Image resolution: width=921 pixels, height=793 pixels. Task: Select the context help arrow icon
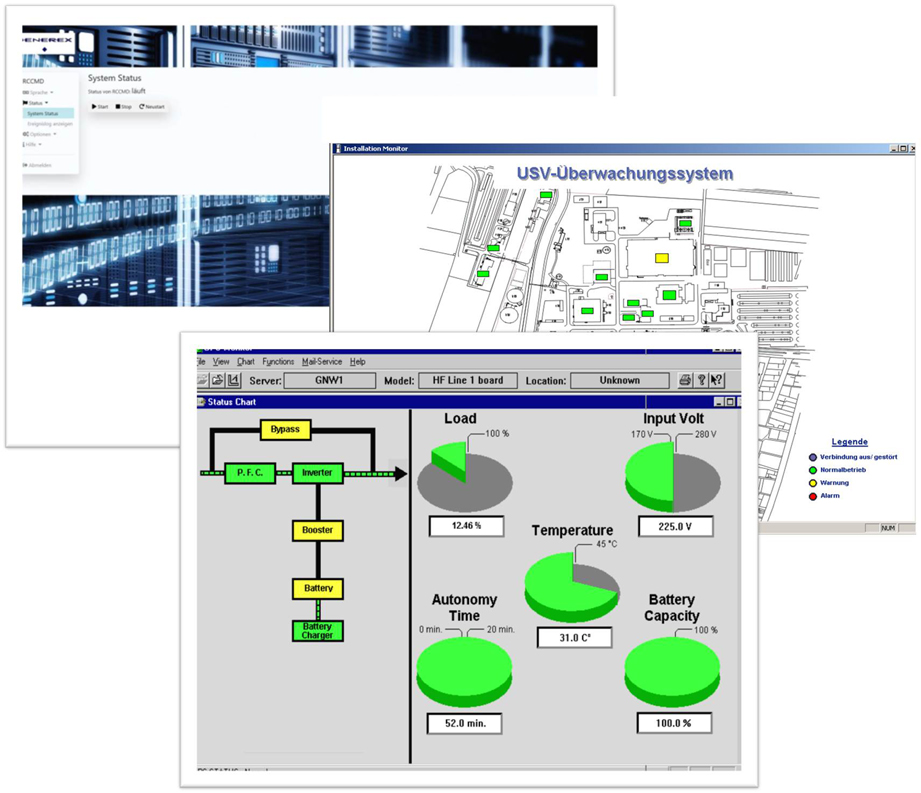[x=716, y=380]
